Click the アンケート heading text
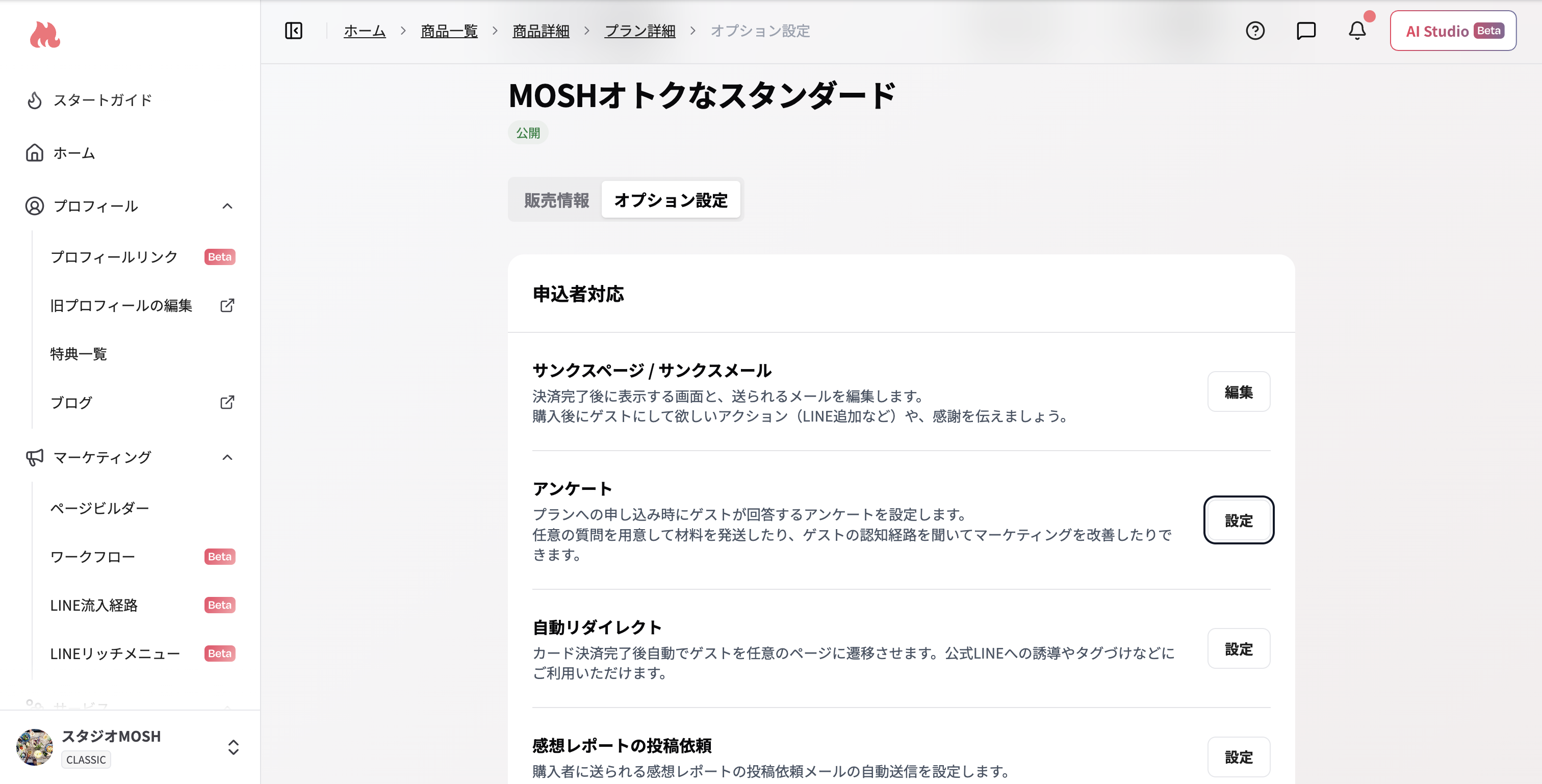 572,488
